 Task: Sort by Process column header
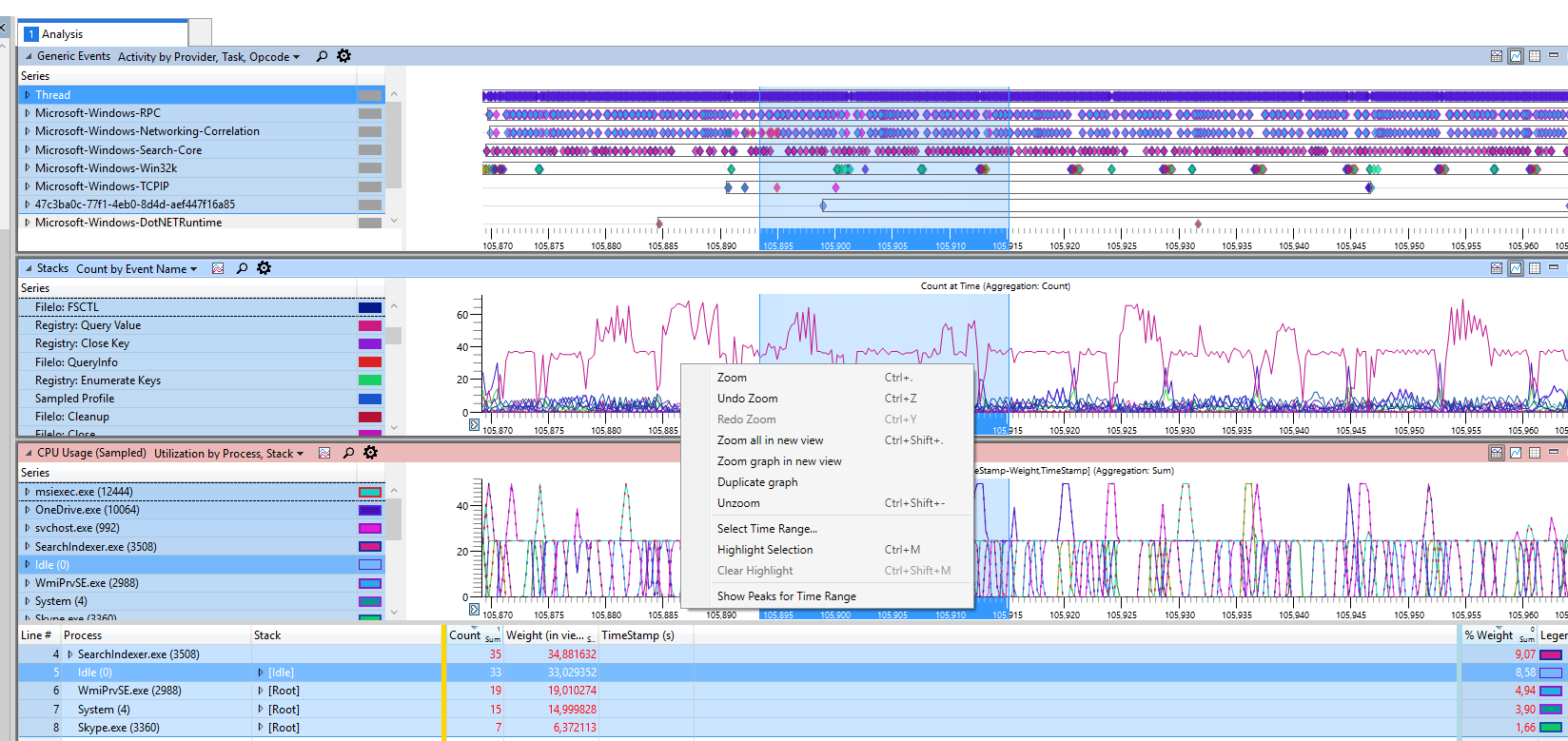click(155, 635)
